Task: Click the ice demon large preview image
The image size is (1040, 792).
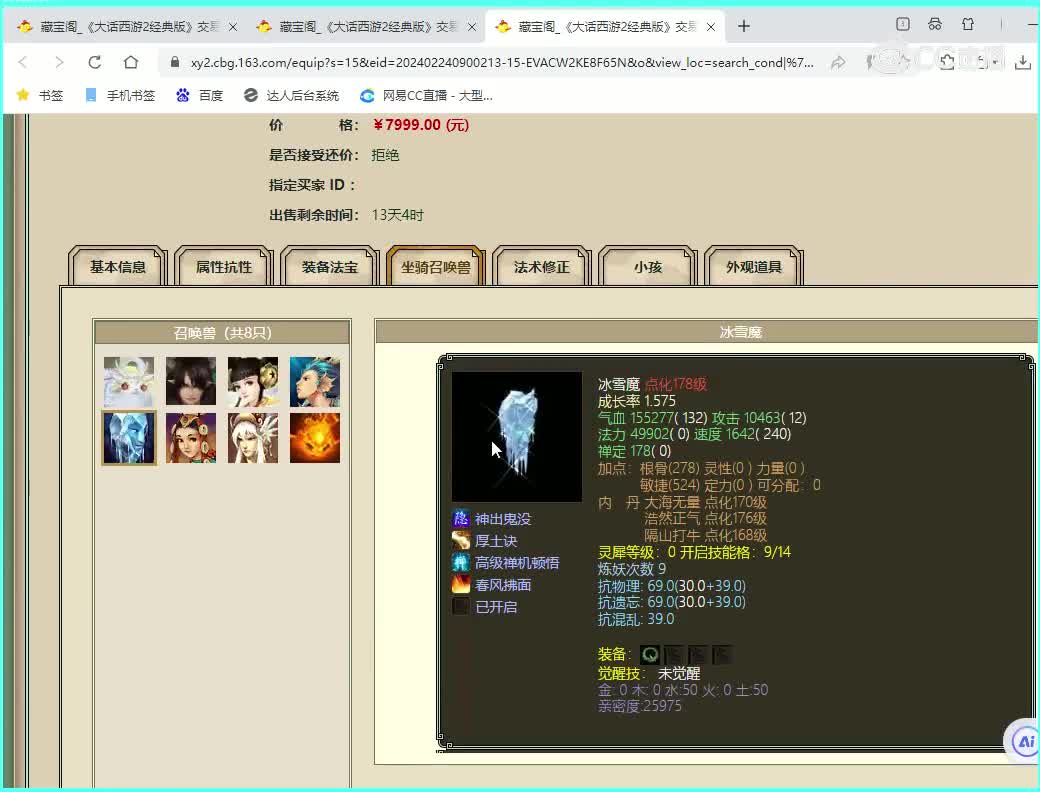Action: (517, 436)
